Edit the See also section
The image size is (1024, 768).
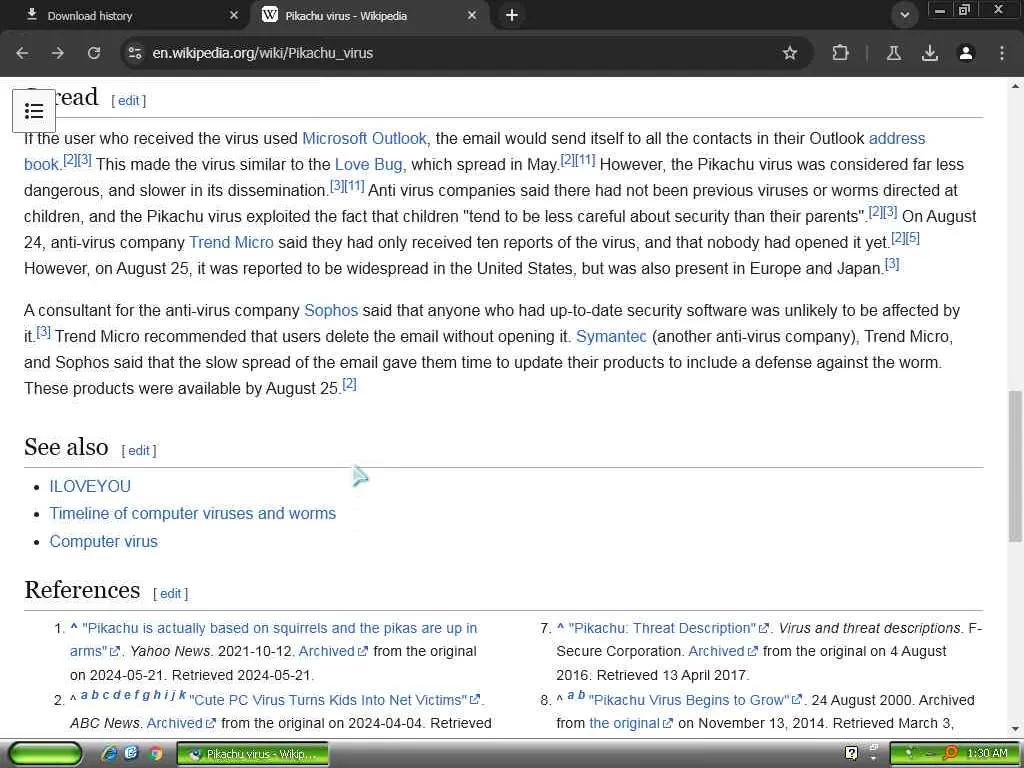tap(139, 451)
